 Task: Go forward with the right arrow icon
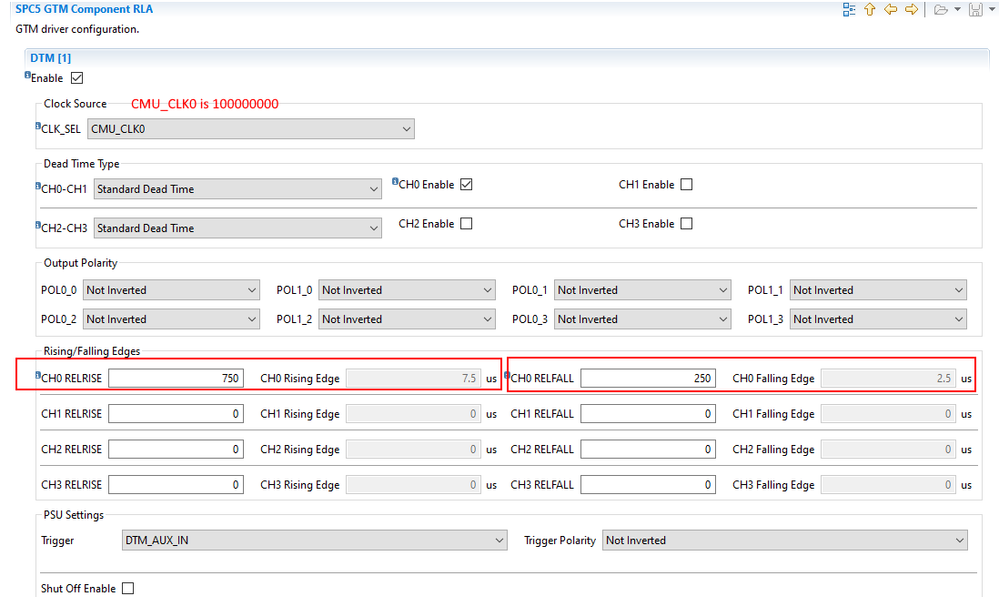coord(912,10)
